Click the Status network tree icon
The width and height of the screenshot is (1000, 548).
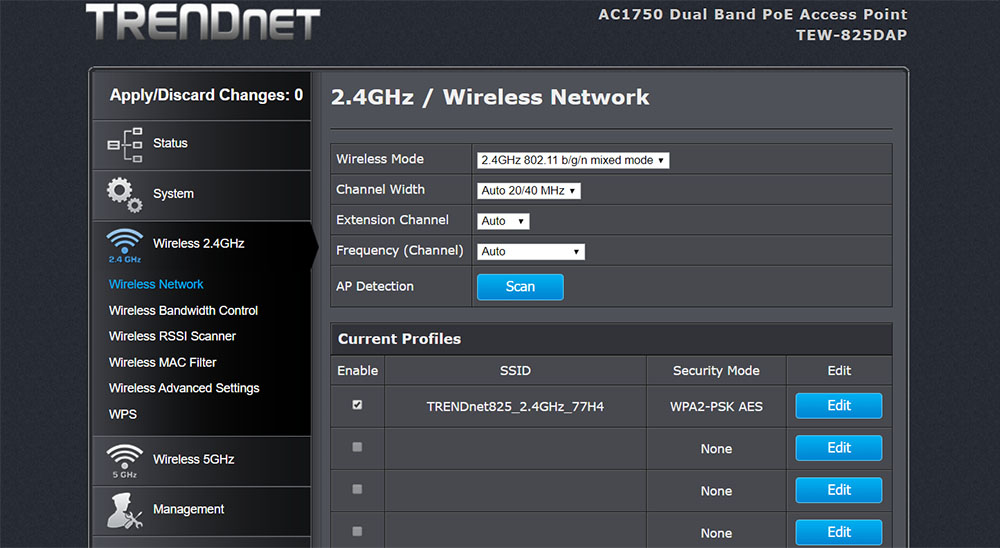(x=125, y=144)
